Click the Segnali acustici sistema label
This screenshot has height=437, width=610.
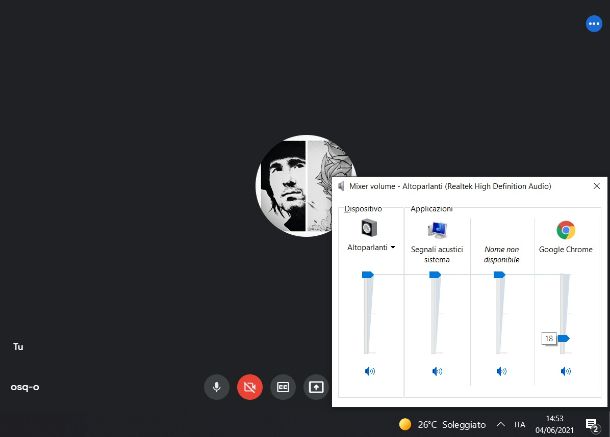[437, 254]
